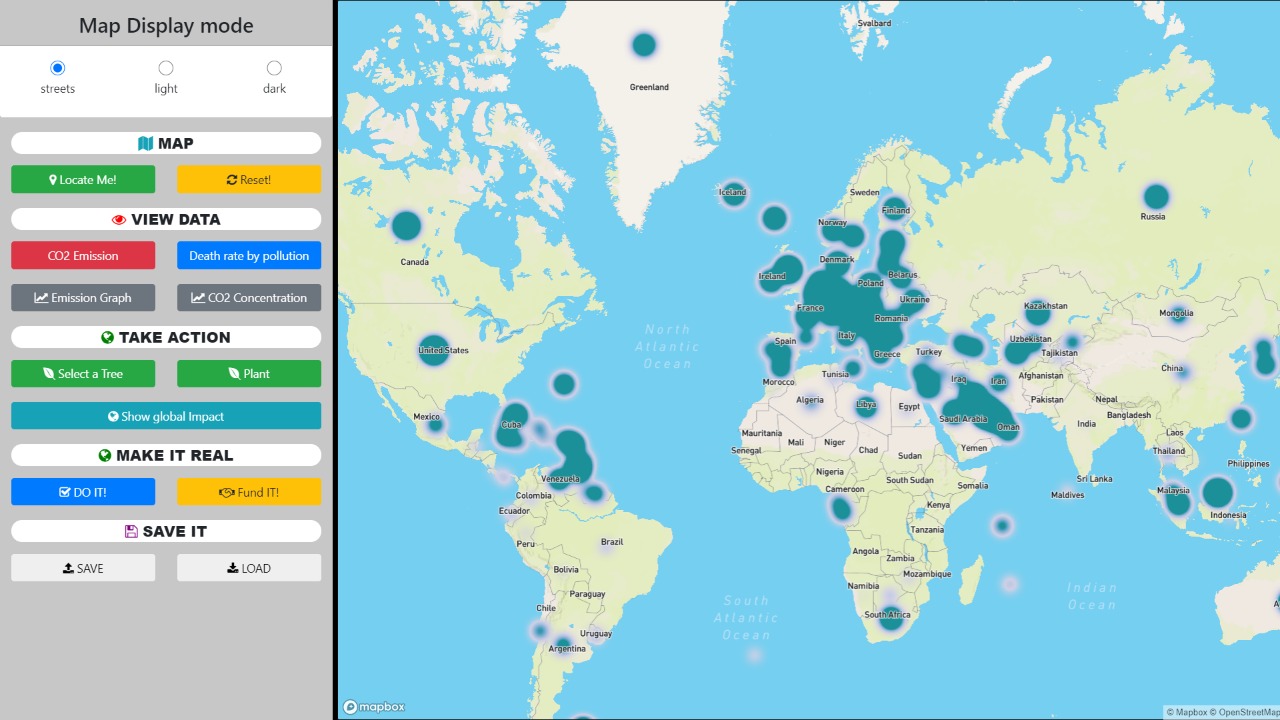Click the Philippines label on the map
The image size is (1280, 720).
tap(1248, 464)
